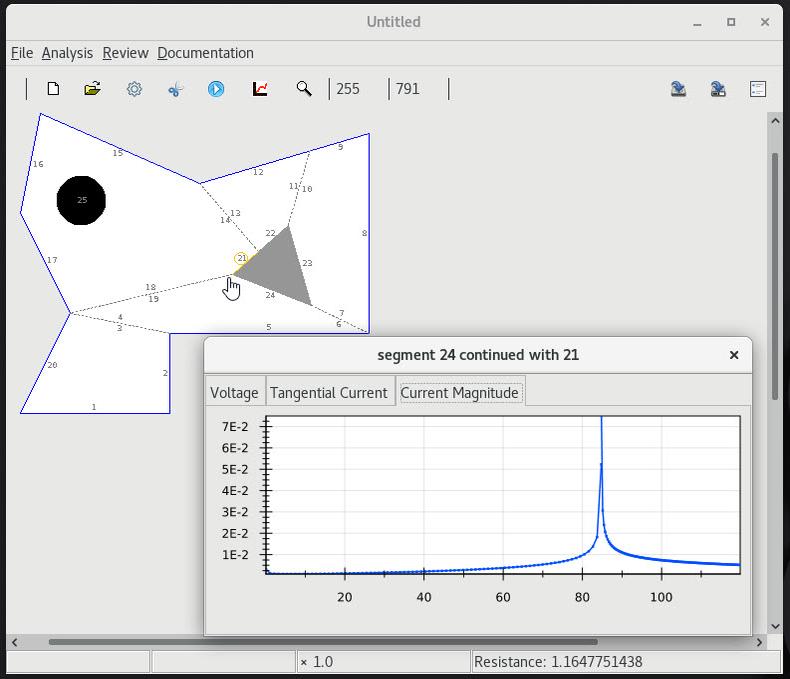Open the Review menu
The height and width of the screenshot is (679, 790).
click(125, 53)
